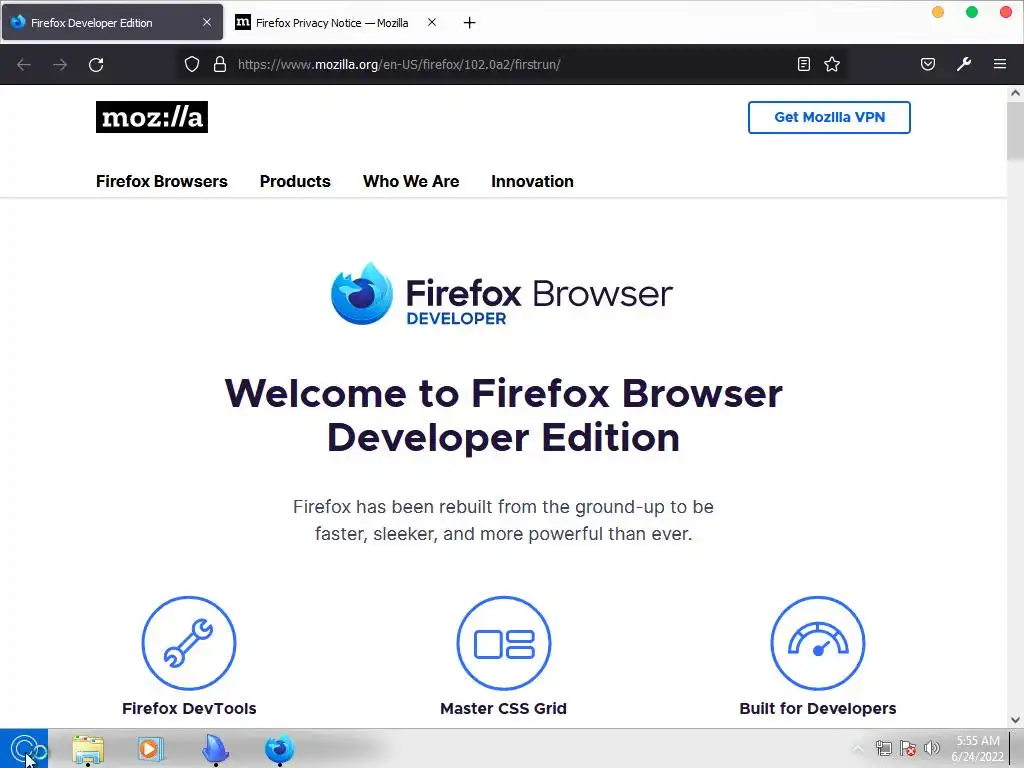Viewport: 1024px width, 768px height.
Task: Click the Master CSS Grid heading
Action: 504,709
